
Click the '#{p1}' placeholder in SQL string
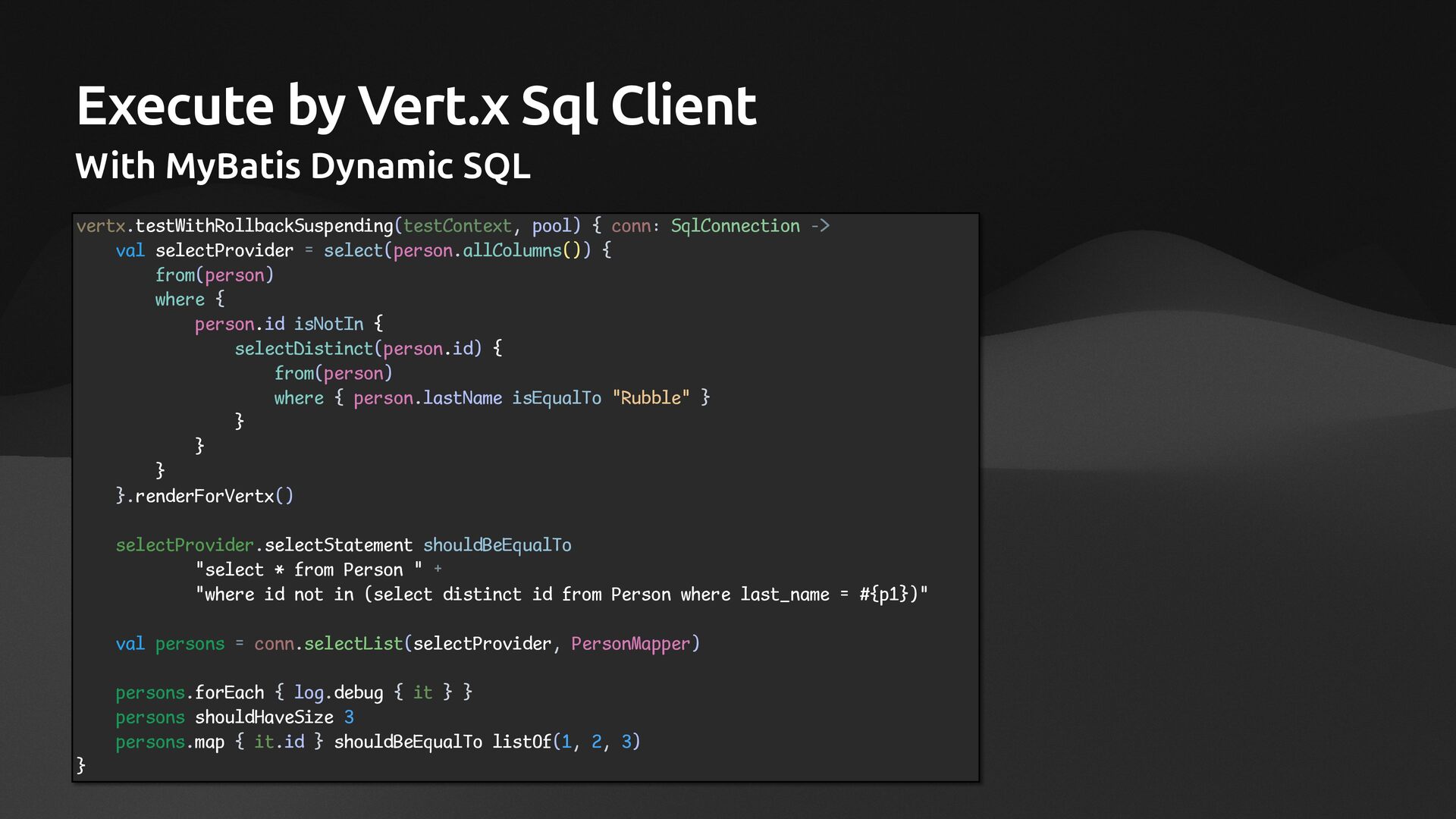[x=883, y=595]
